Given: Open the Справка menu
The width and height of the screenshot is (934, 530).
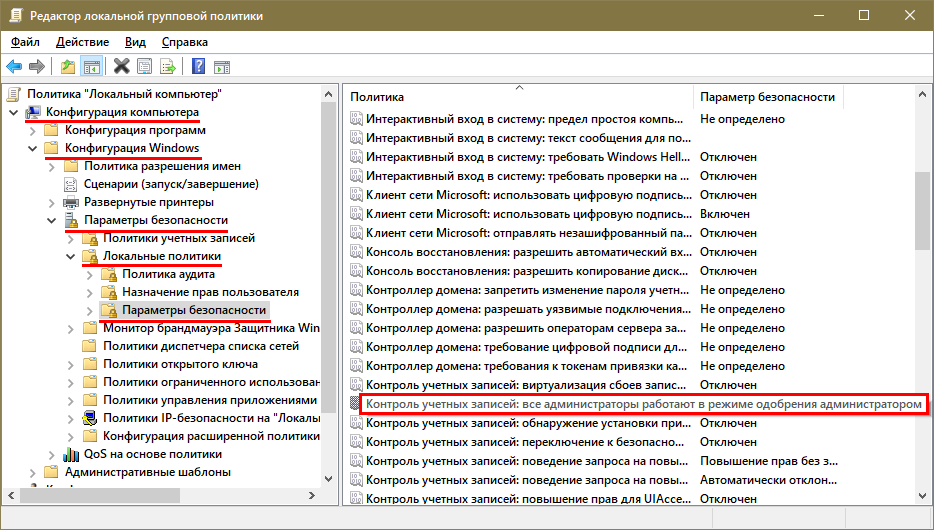Looking at the screenshot, I should click(184, 42).
